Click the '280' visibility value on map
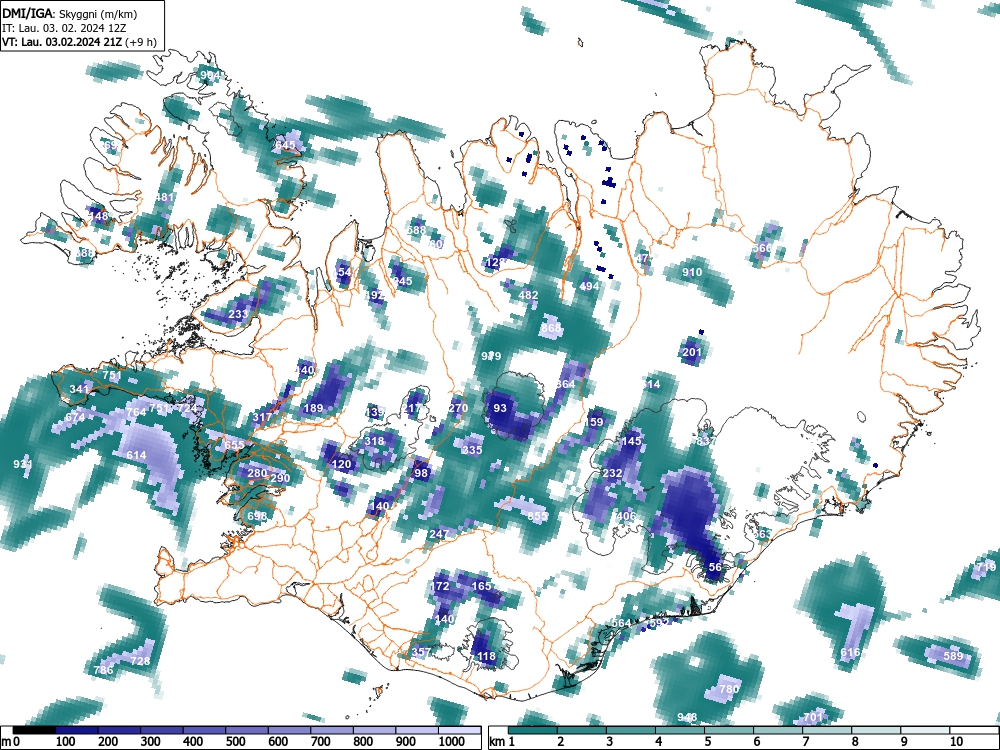The image size is (1000, 750). click(257, 473)
